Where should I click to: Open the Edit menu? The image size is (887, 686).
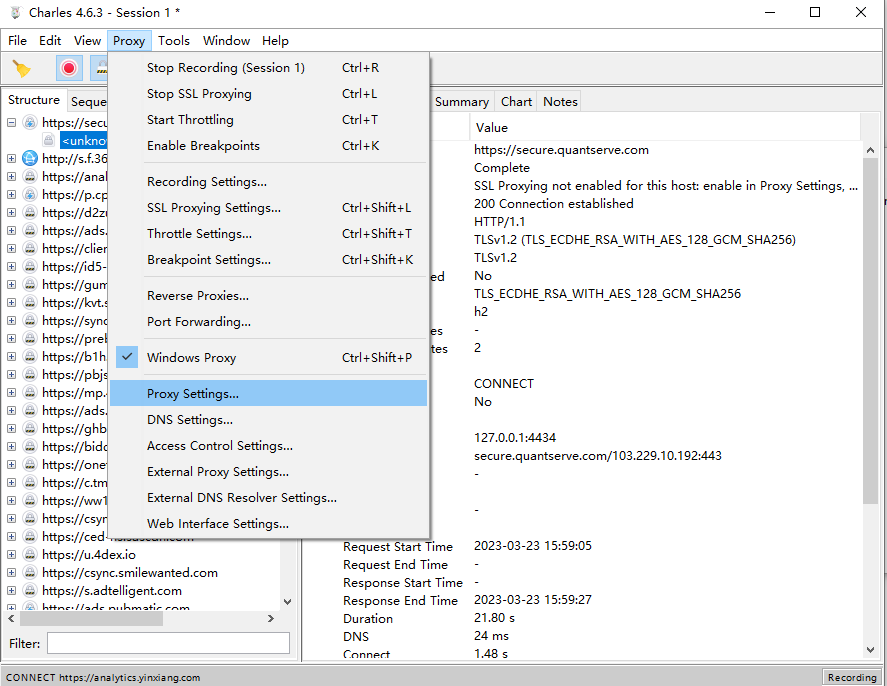point(50,41)
